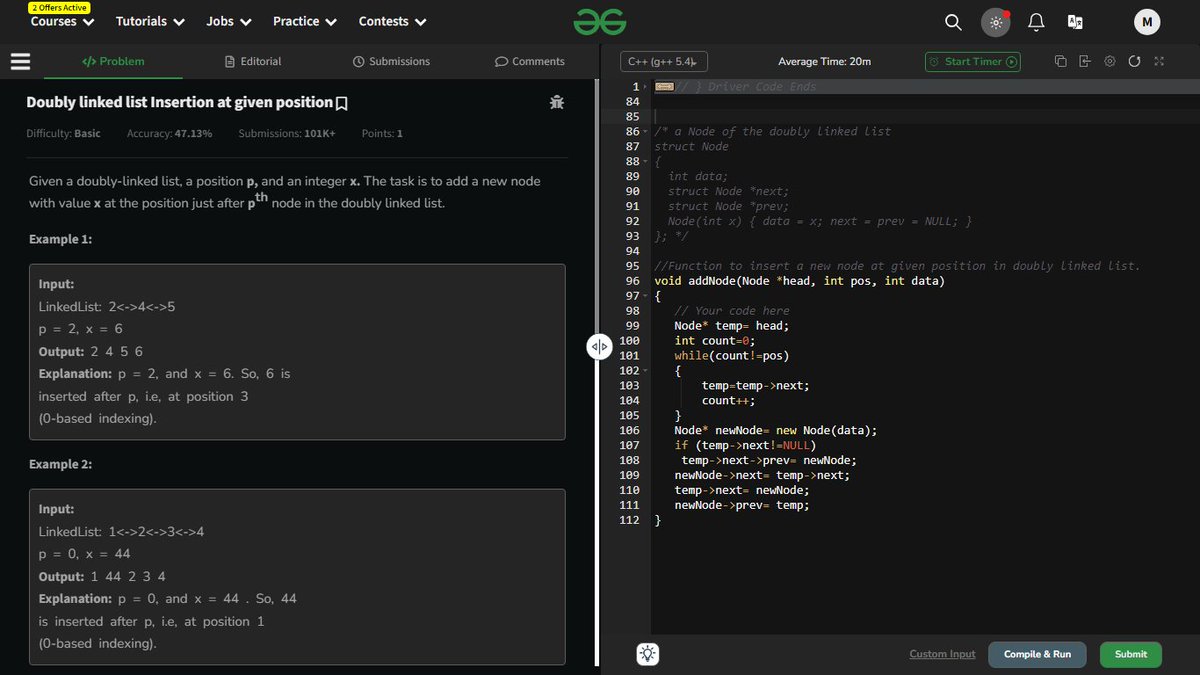
Task: Click Compile & Run button
Action: (x=1037, y=654)
